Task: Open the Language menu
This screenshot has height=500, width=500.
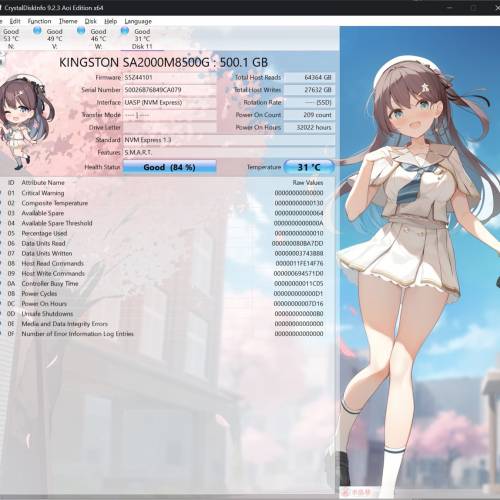Action: (x=138, y=21)
